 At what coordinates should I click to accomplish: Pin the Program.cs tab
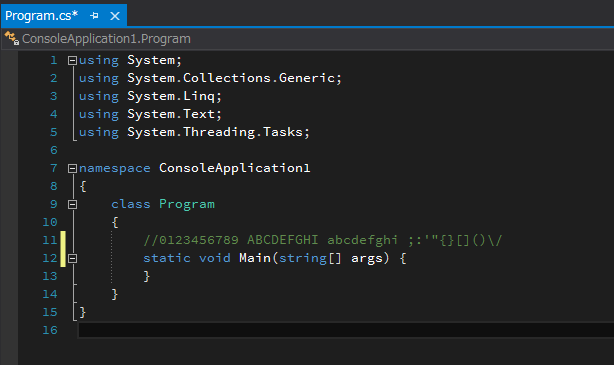[x=94, y=16]
